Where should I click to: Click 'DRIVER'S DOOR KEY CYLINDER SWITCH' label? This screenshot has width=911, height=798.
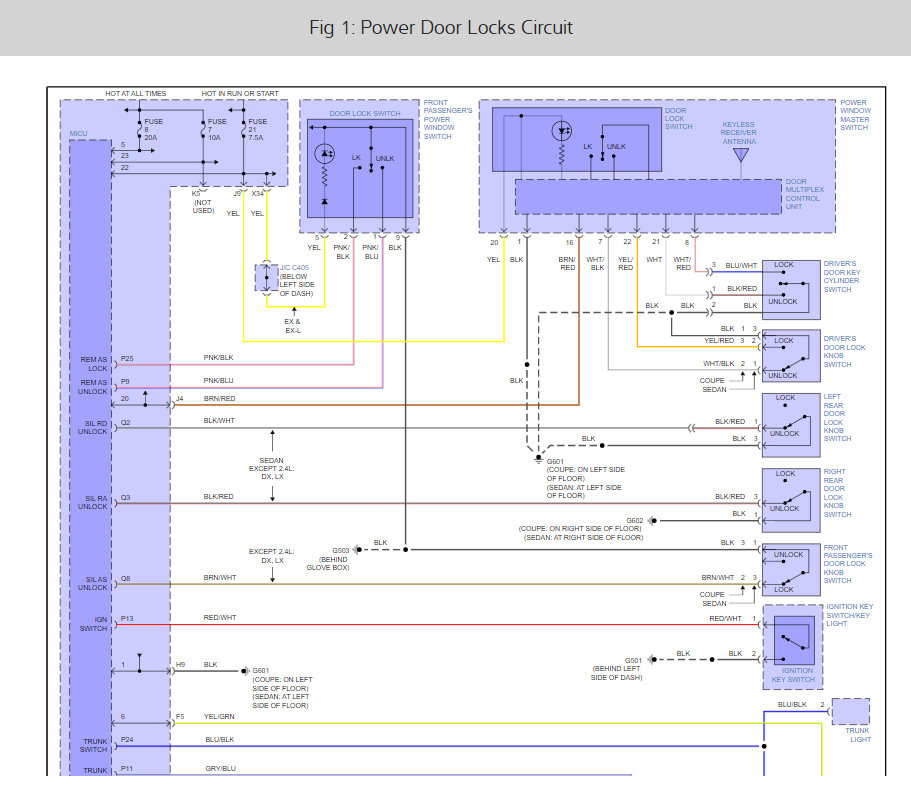842,276
